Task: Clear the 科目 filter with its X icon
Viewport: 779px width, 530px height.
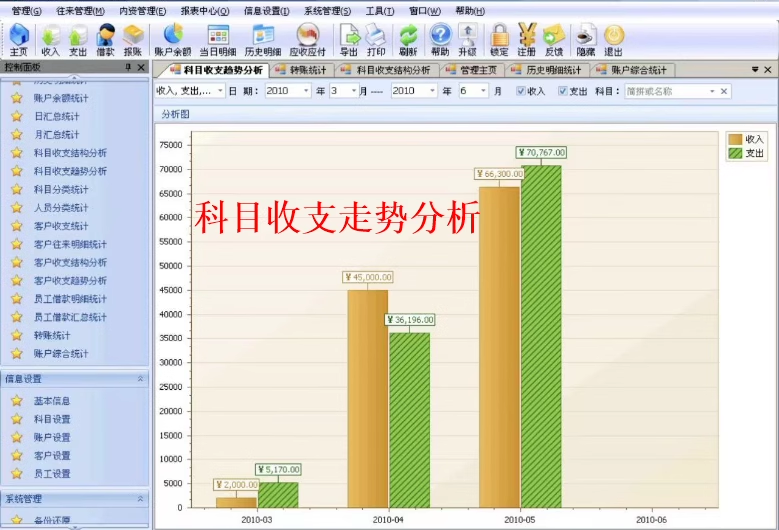Action: [x=724, y=91]
